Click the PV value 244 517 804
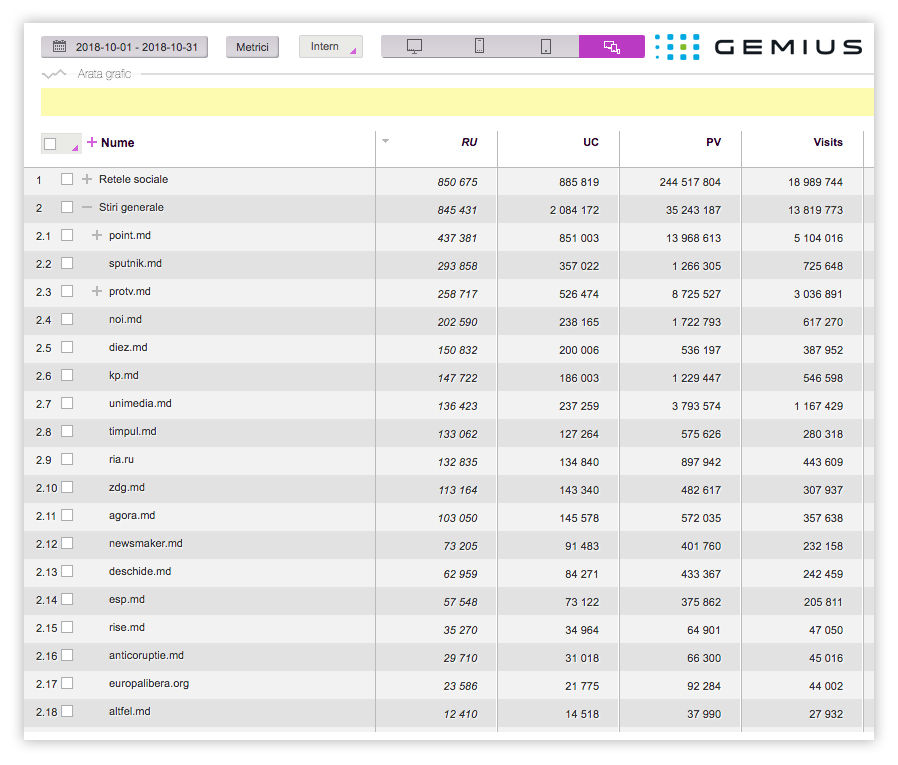Screen dimensions: 898x765 690,182
